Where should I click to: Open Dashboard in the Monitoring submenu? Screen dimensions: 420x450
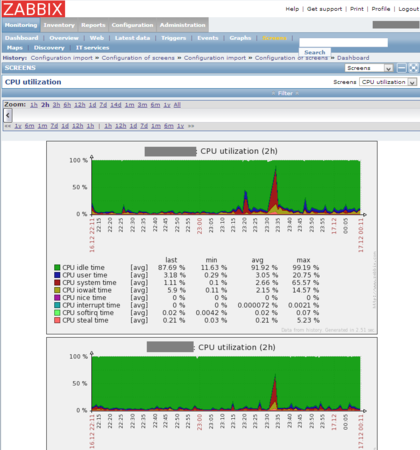pyautogui.click(x=21, y=38)
